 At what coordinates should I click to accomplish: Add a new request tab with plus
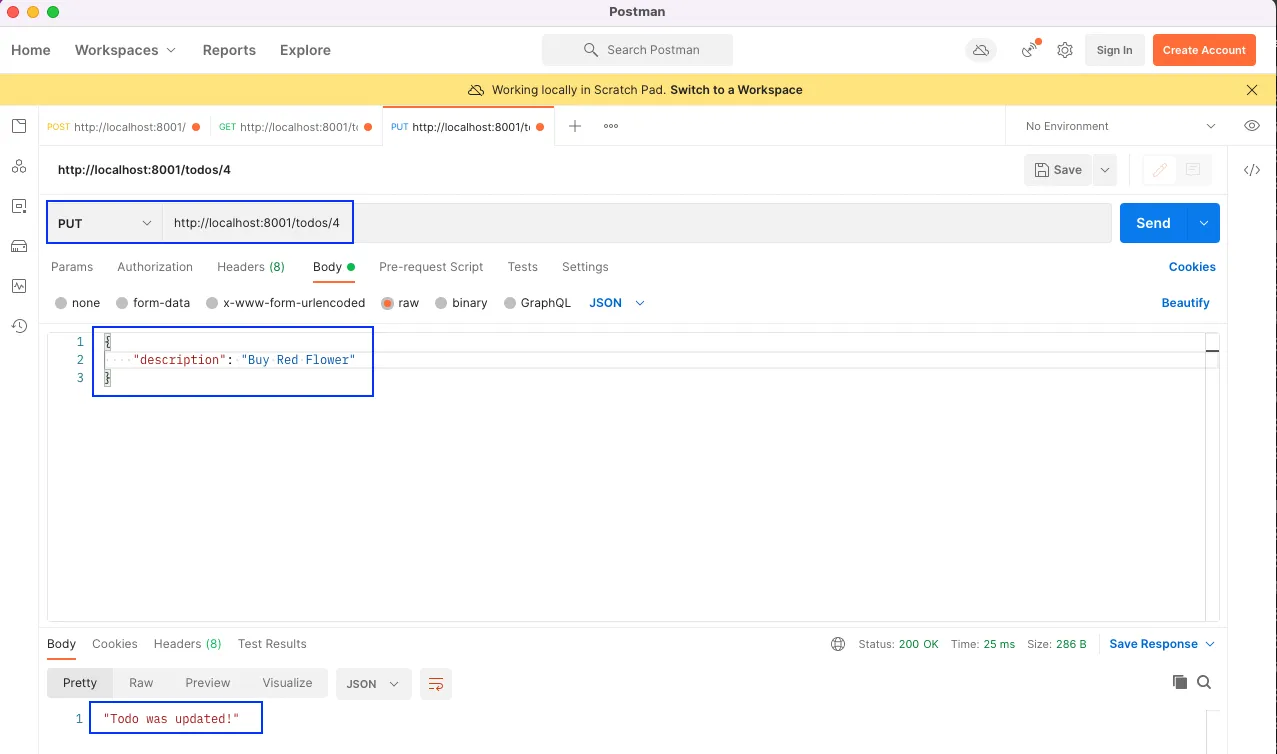click(575, 126)
